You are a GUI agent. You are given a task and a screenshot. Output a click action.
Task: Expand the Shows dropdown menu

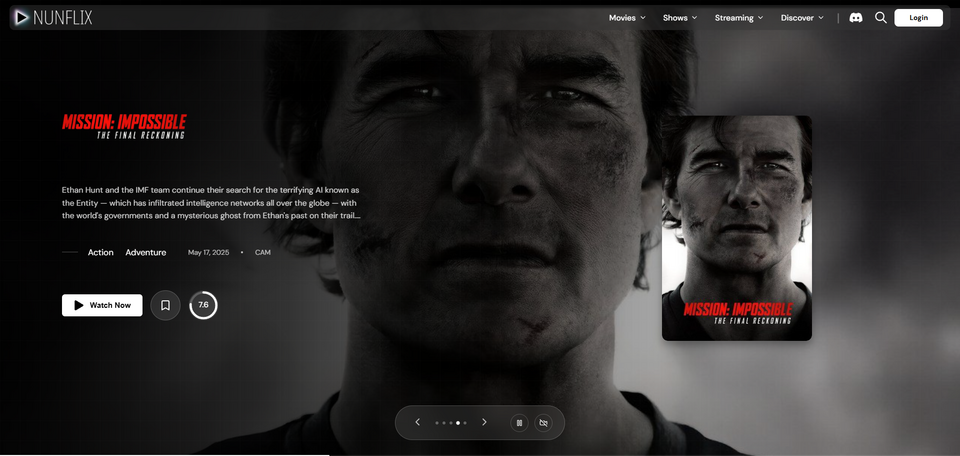click(680, 18)
